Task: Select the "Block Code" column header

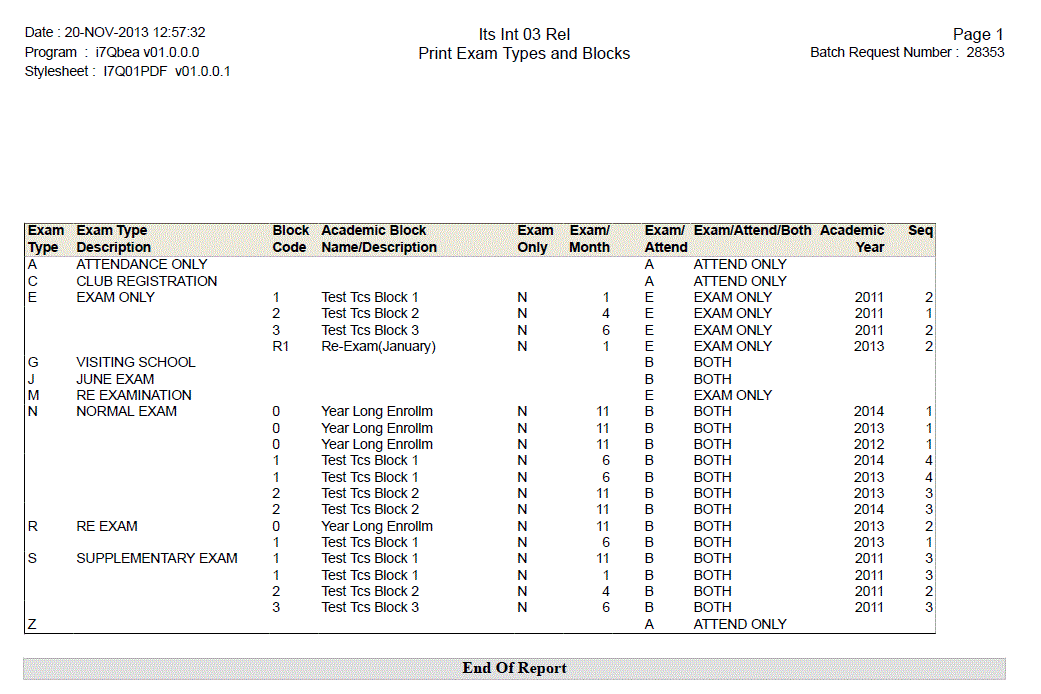Action: pyautogui.click(x=290, y=239)
